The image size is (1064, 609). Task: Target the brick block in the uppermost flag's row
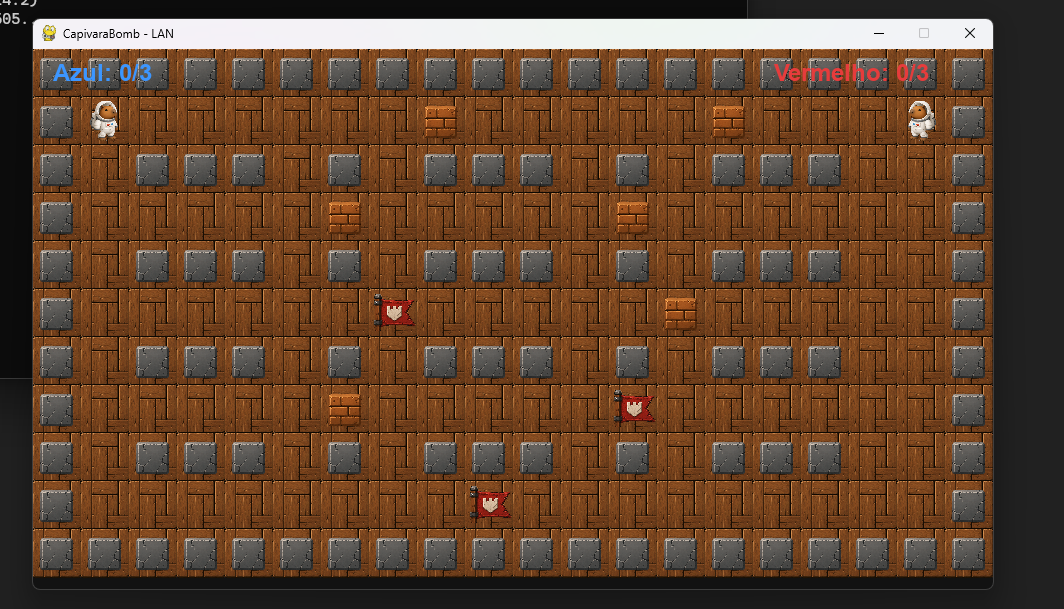681,313
